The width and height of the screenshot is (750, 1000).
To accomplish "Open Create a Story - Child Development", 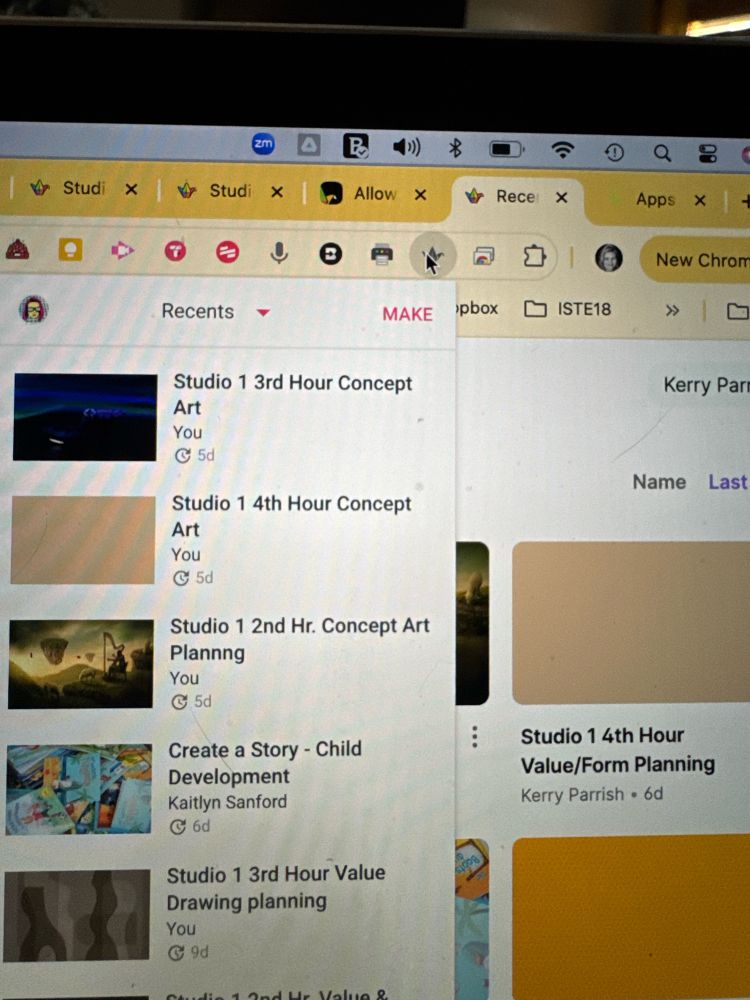I will [x=265, y=762].
